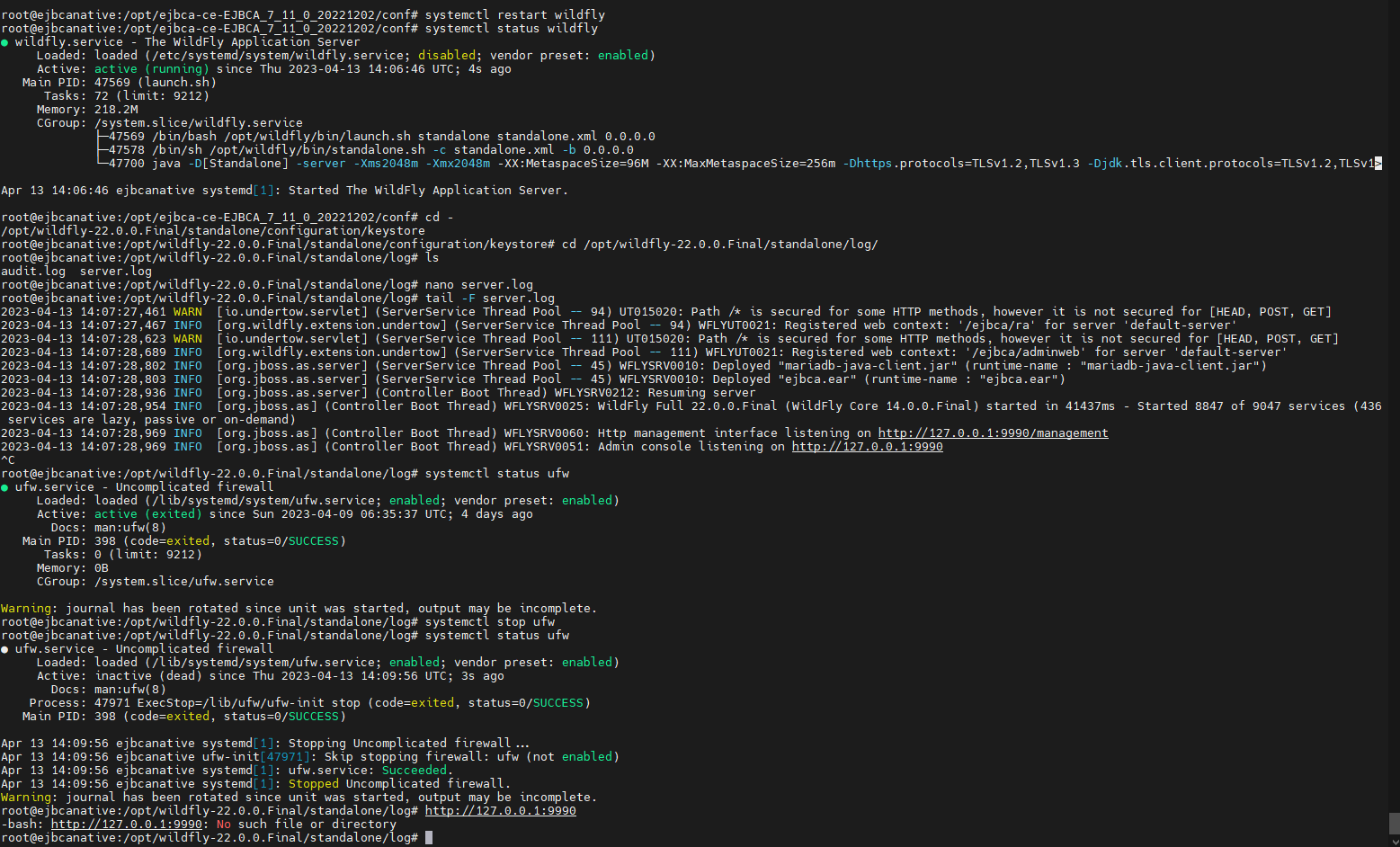Click 'audit.log' in the ls output

click(x=32, y=272)
